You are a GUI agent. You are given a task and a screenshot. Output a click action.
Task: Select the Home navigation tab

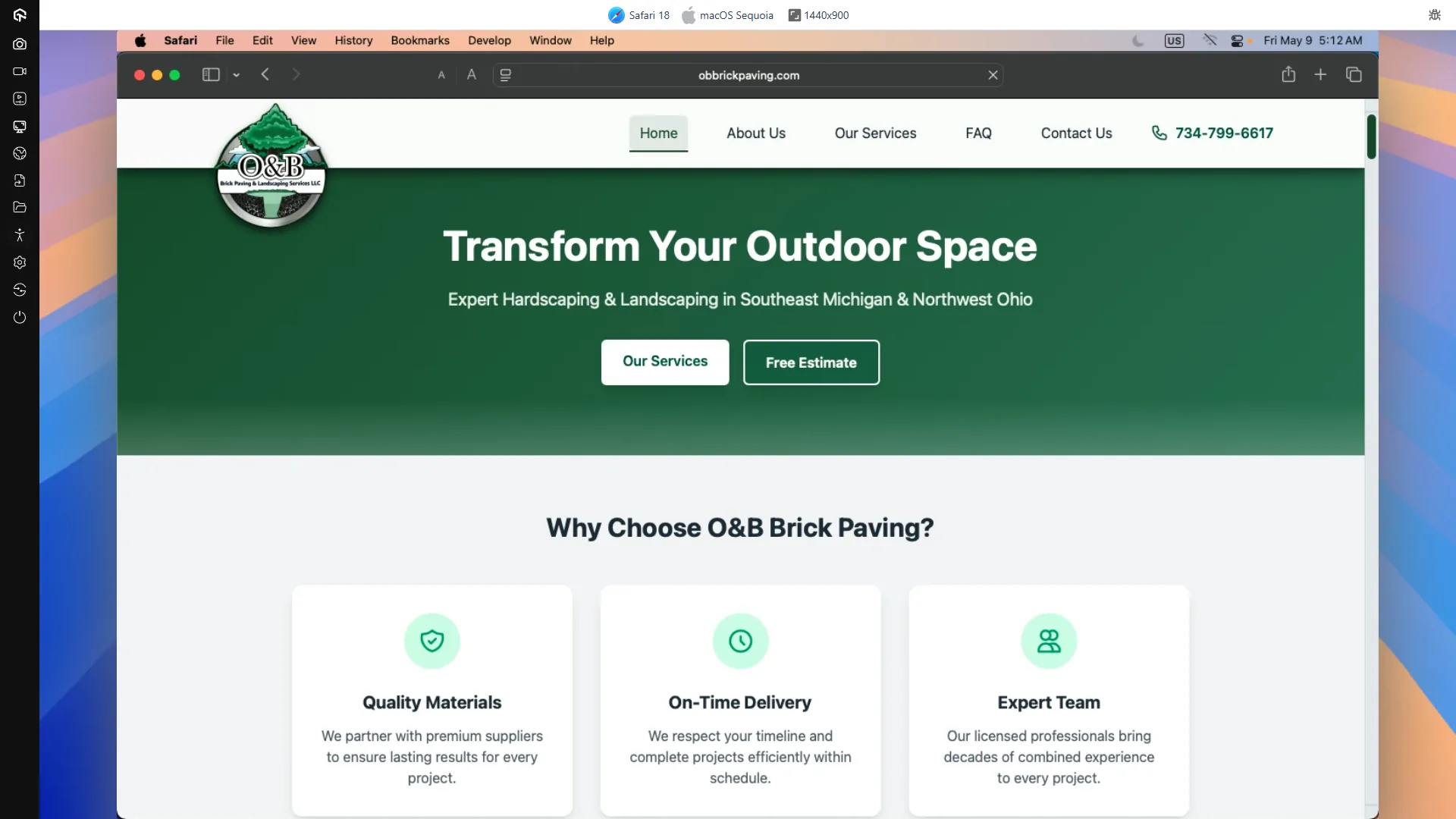pos(658,133)
